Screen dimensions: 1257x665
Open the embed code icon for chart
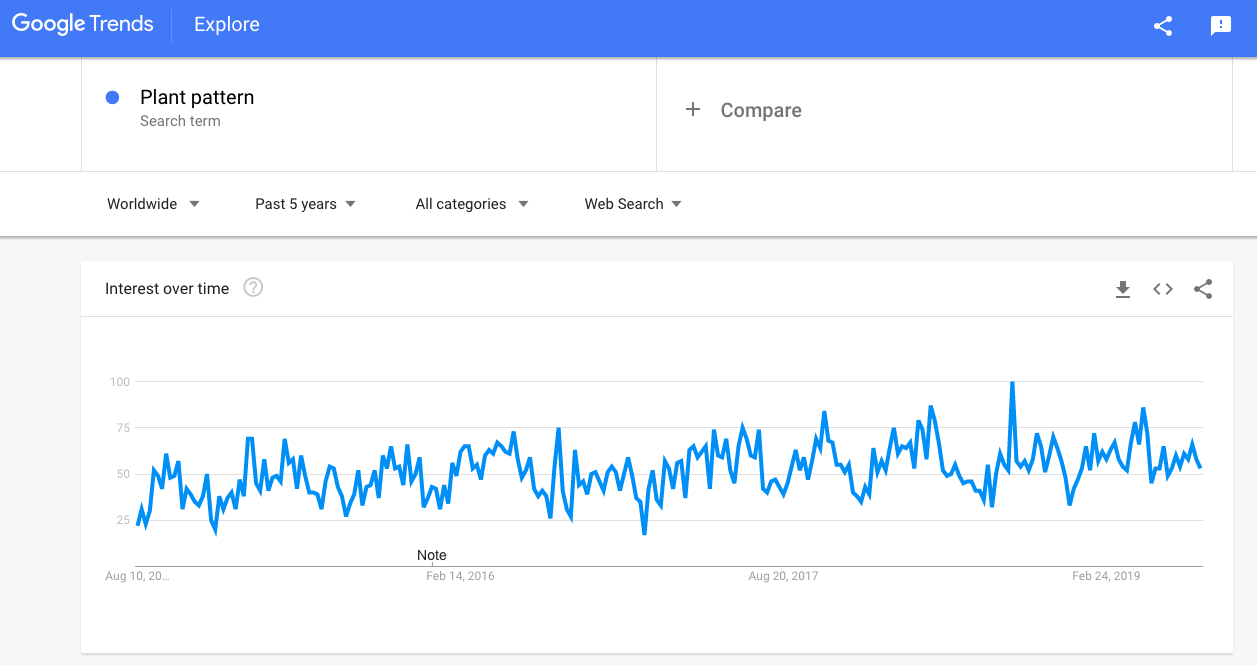point(1163,289)
